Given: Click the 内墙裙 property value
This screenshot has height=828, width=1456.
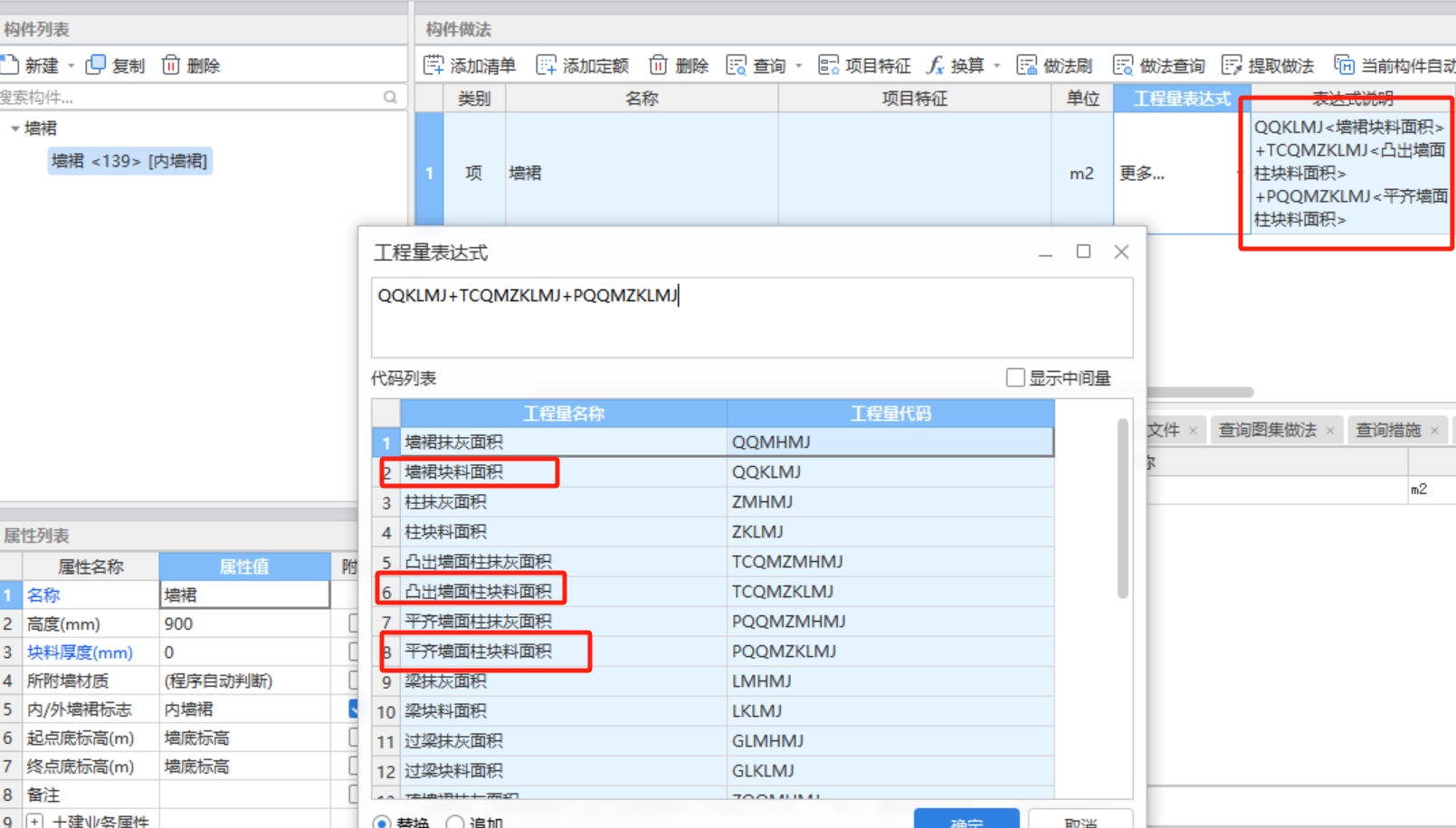Looking at the screenshot, I should (x=244, y=709).
